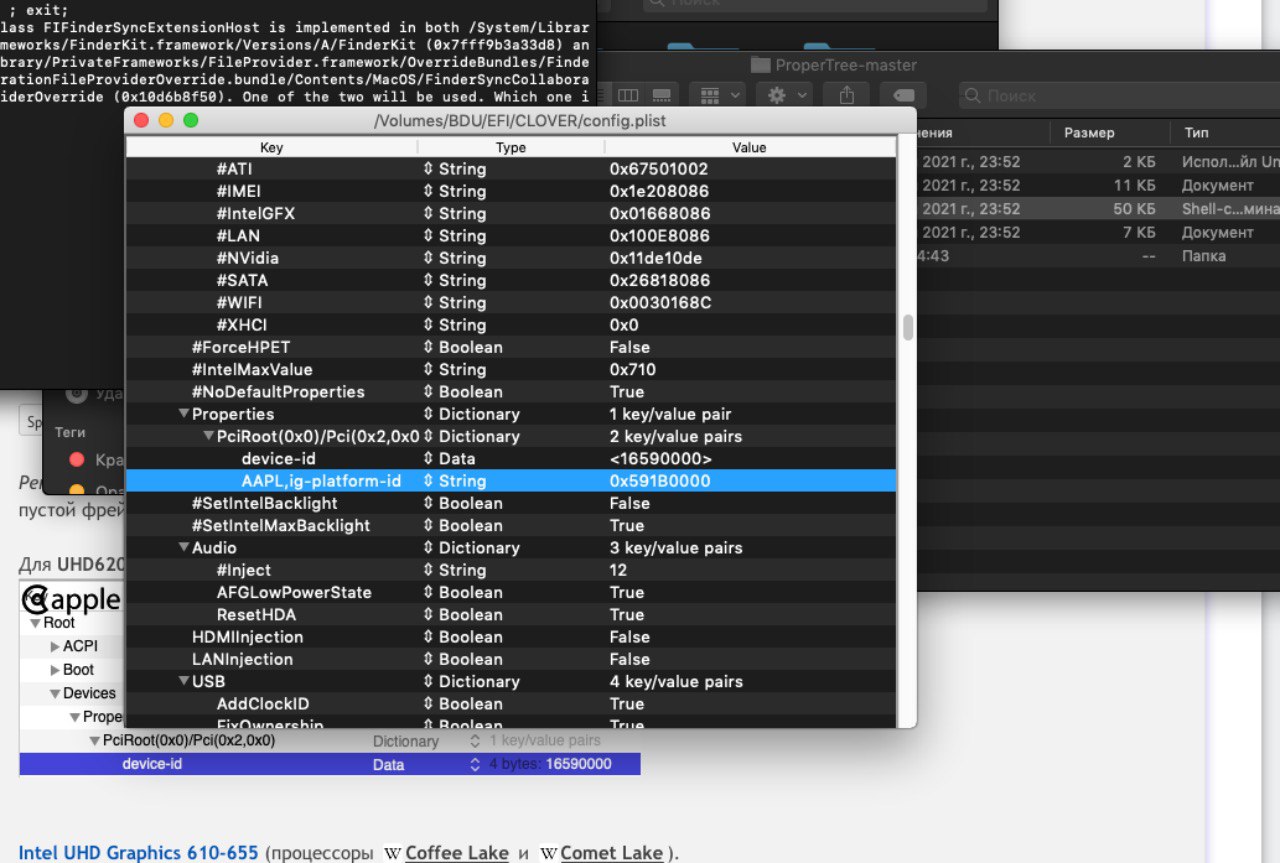Click the Wikipedia icon before Coffee Lake
Image resolution: width=1280 pixels, height=863 pixels.
tap(393, 853)
